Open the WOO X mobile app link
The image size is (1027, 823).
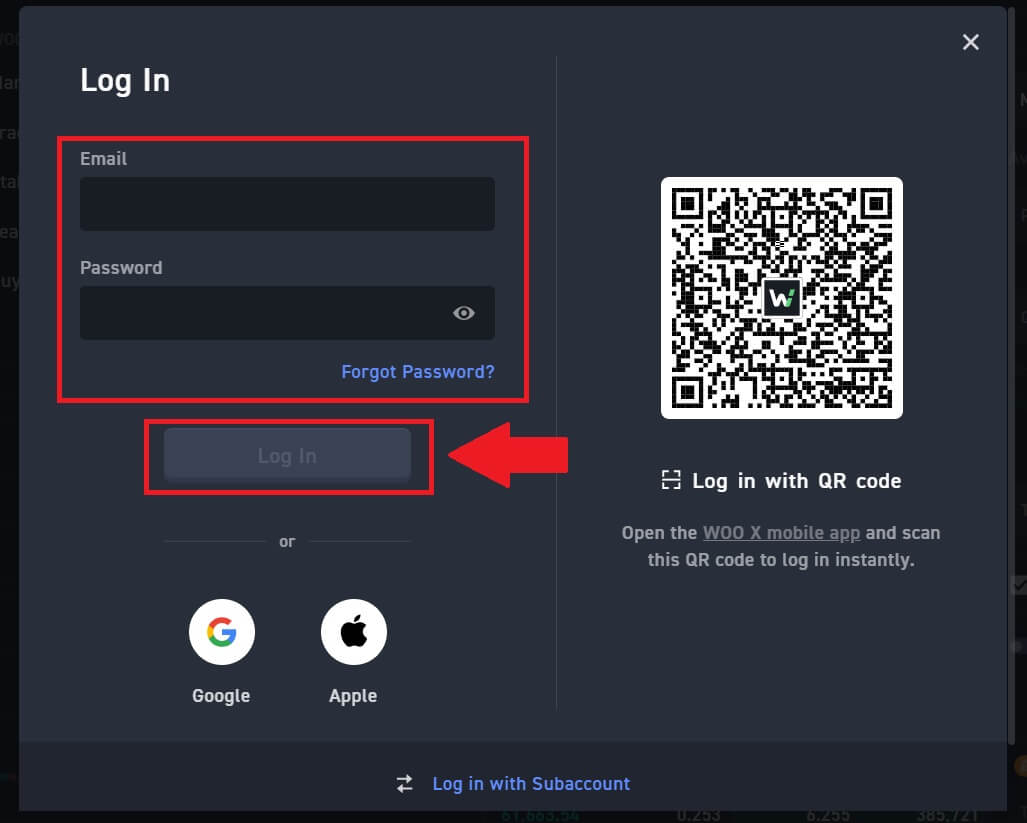click(x=781, y=533)
